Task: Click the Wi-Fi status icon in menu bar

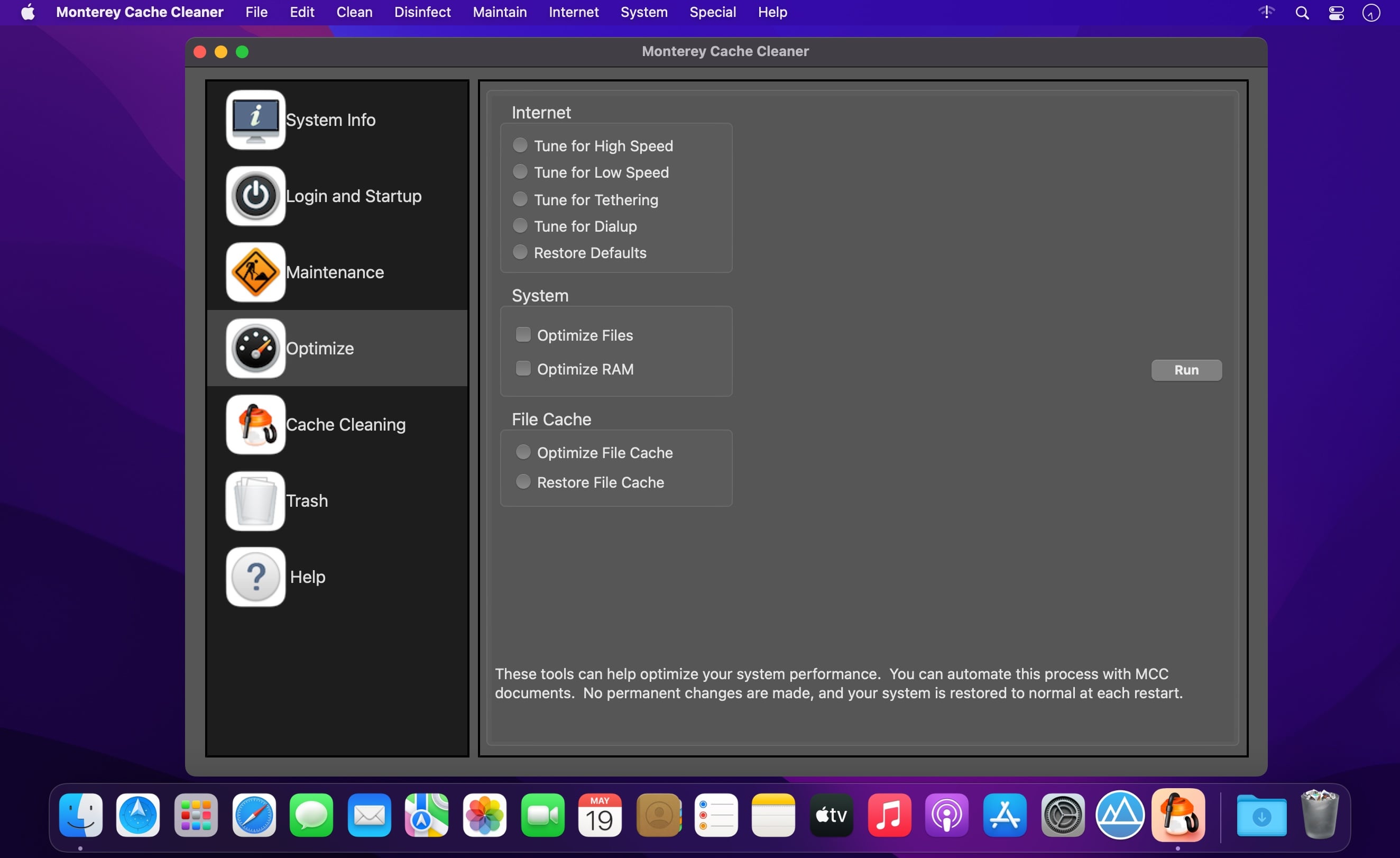Action: click(x=1266, y=12)
